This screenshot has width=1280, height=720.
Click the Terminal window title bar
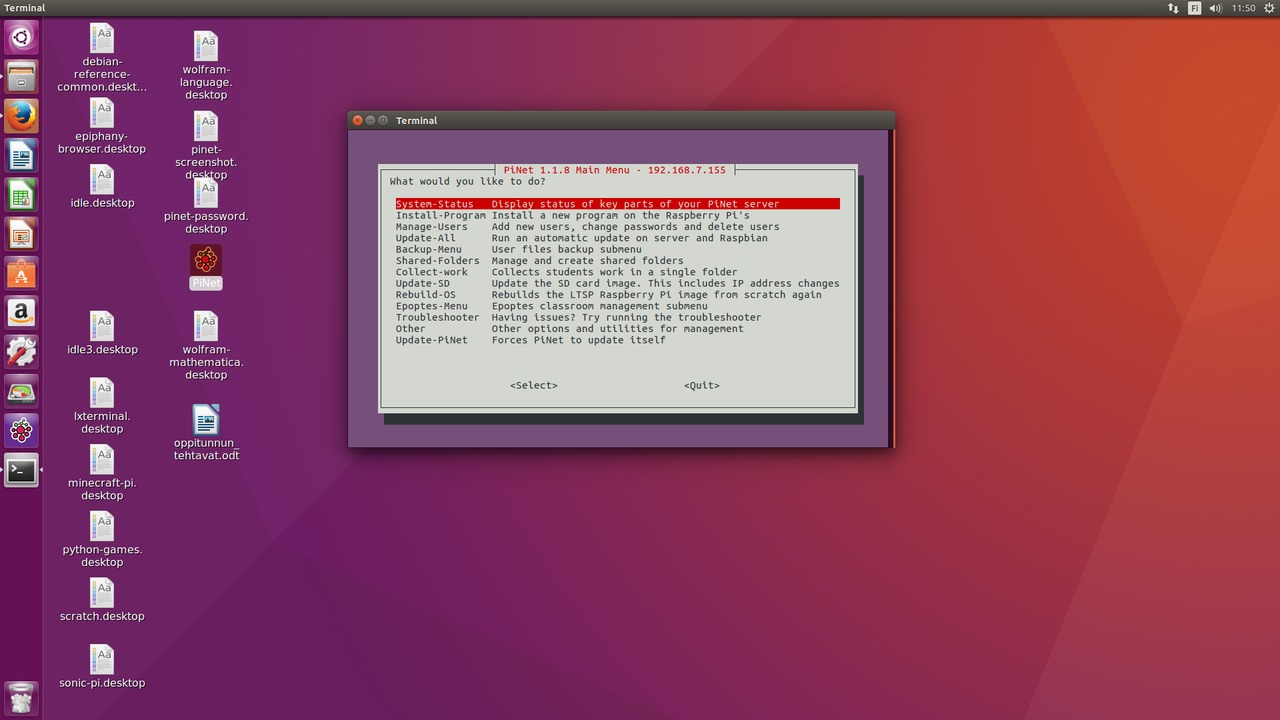point(621,120)
